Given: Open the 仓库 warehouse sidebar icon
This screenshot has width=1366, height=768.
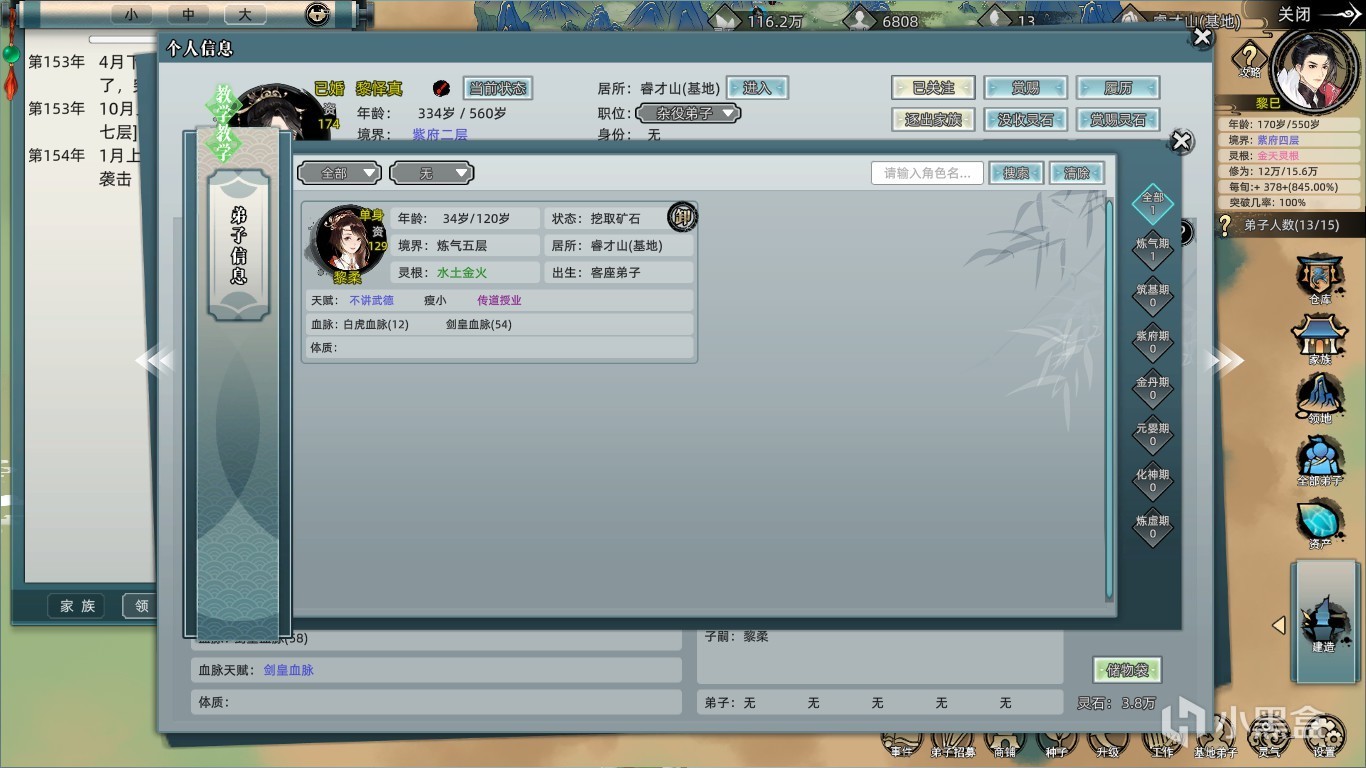Looking at the screenshot, I should [1320, 280].
